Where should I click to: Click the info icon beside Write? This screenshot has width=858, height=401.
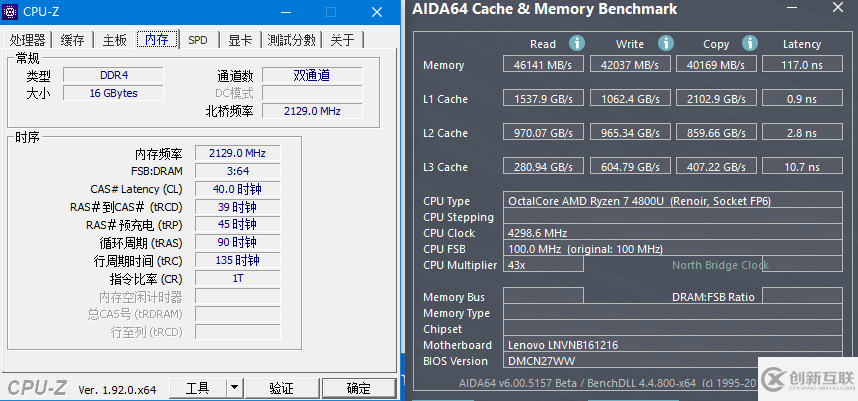tap(664, 44)
